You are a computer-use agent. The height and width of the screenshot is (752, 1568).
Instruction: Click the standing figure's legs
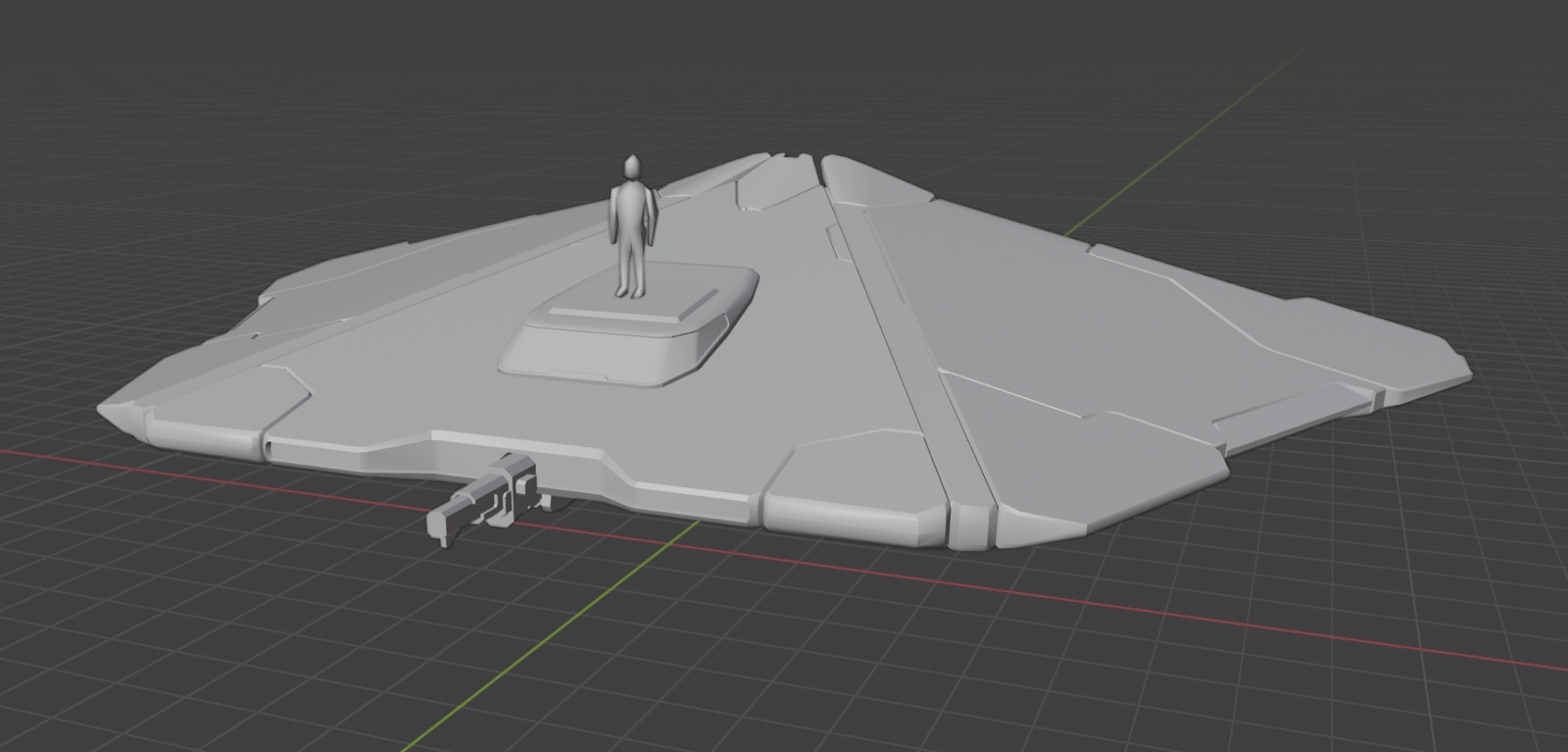pyautogui.click(x=628, y=267)
